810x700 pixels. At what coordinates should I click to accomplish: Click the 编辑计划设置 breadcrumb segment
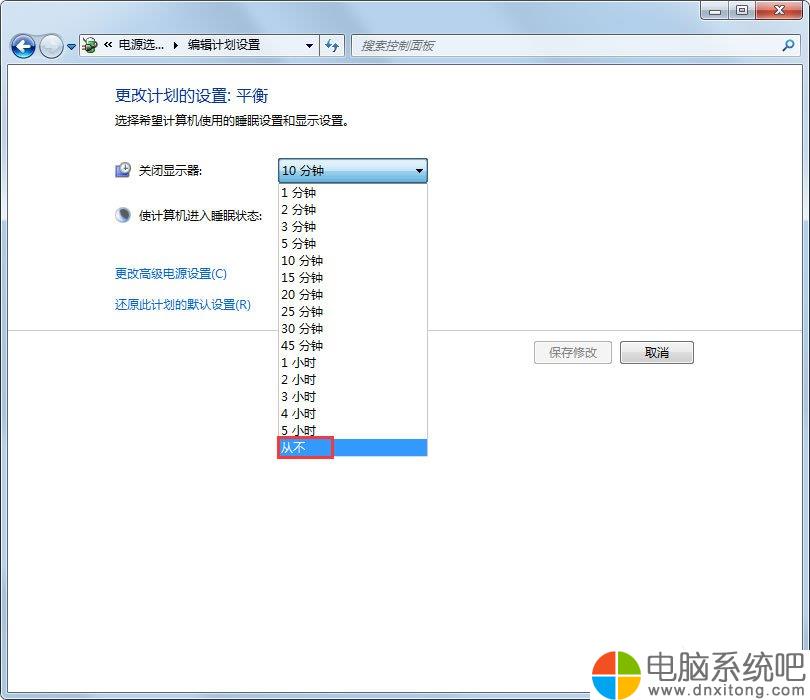[224, 45]
